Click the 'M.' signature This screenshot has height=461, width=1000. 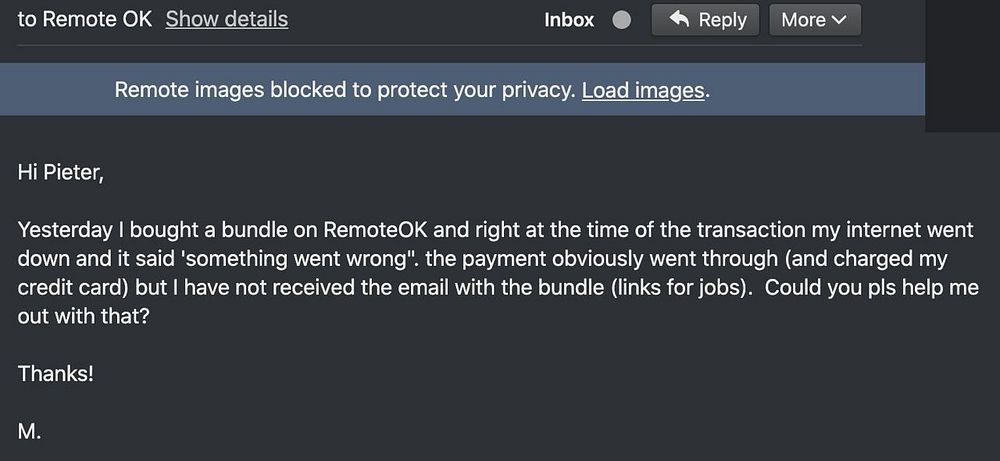29,431
